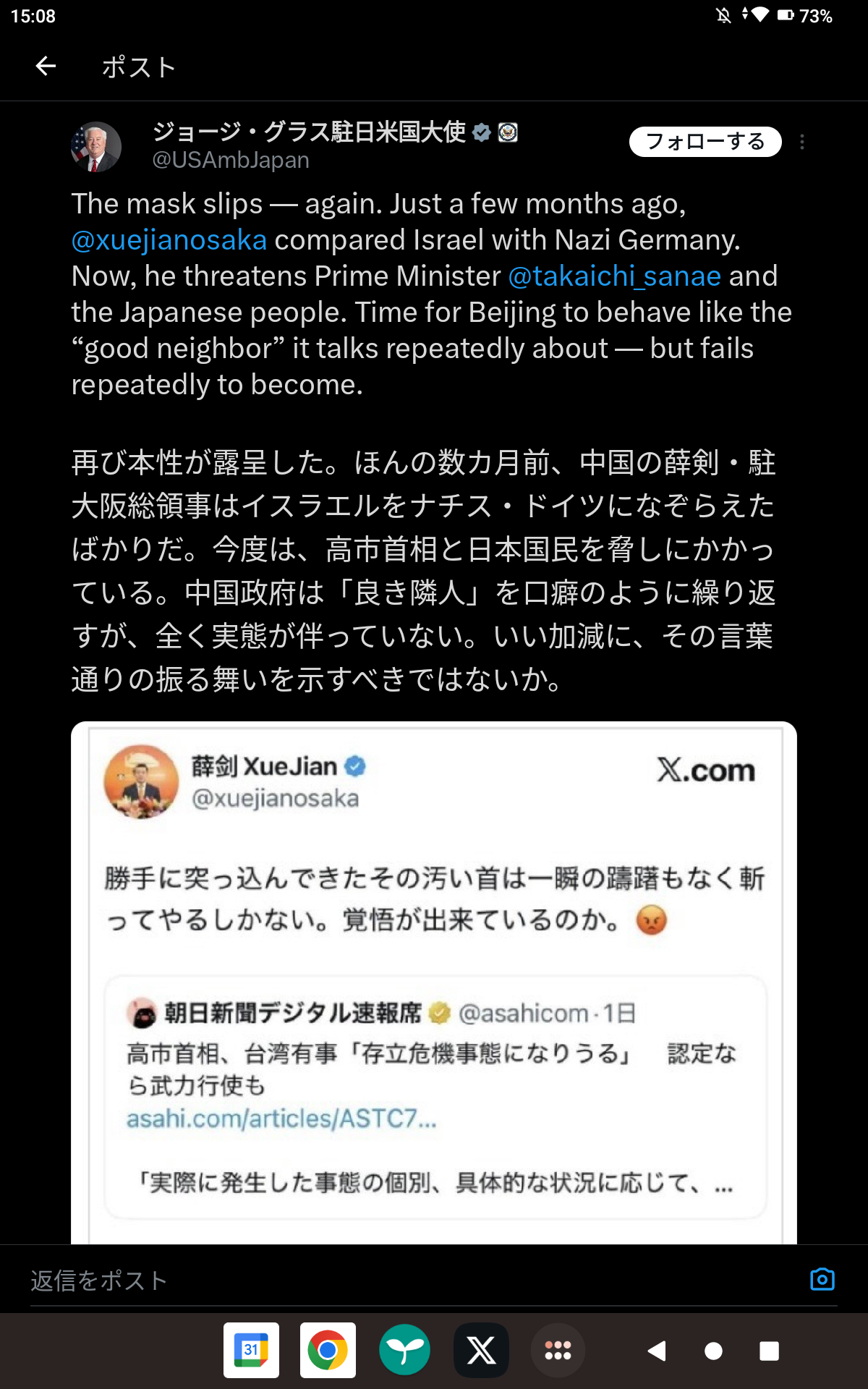Screen dimensions: 868x1389
Task: Open the green sprout app in taskbar
Action: 404,1350
